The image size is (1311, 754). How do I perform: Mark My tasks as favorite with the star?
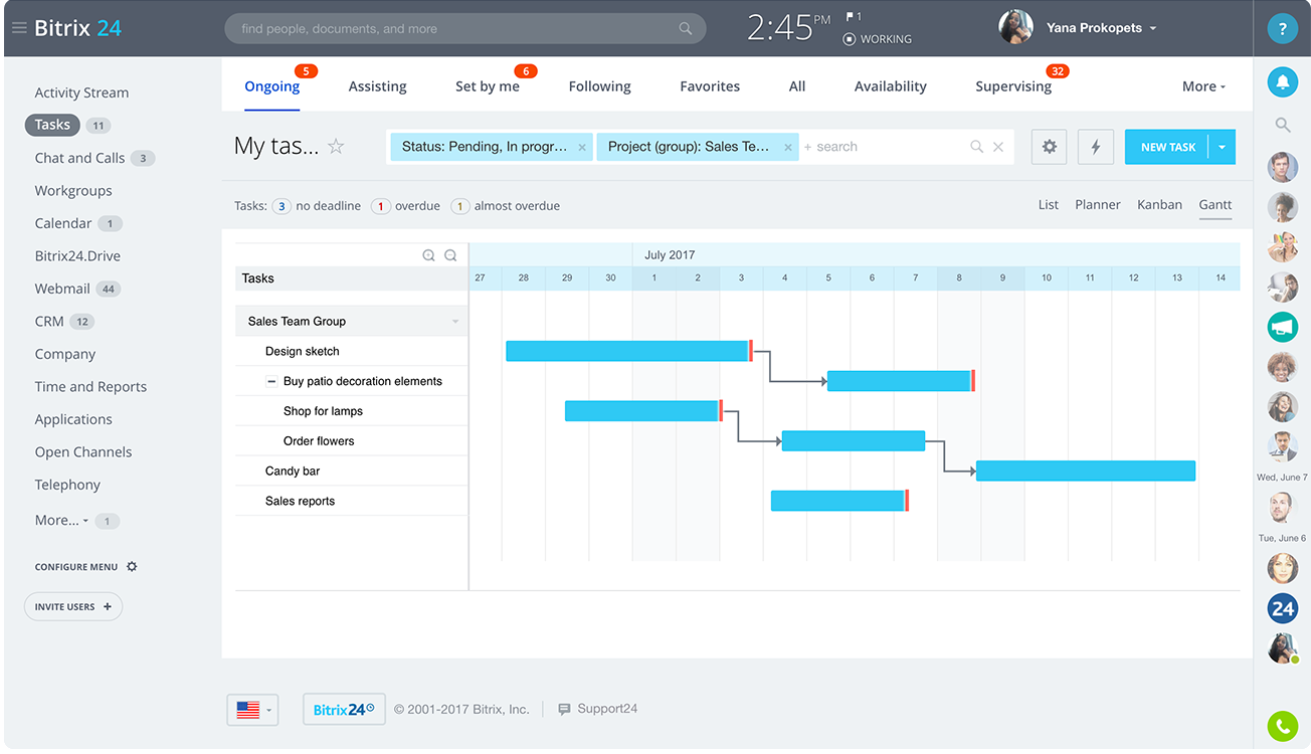336,146
